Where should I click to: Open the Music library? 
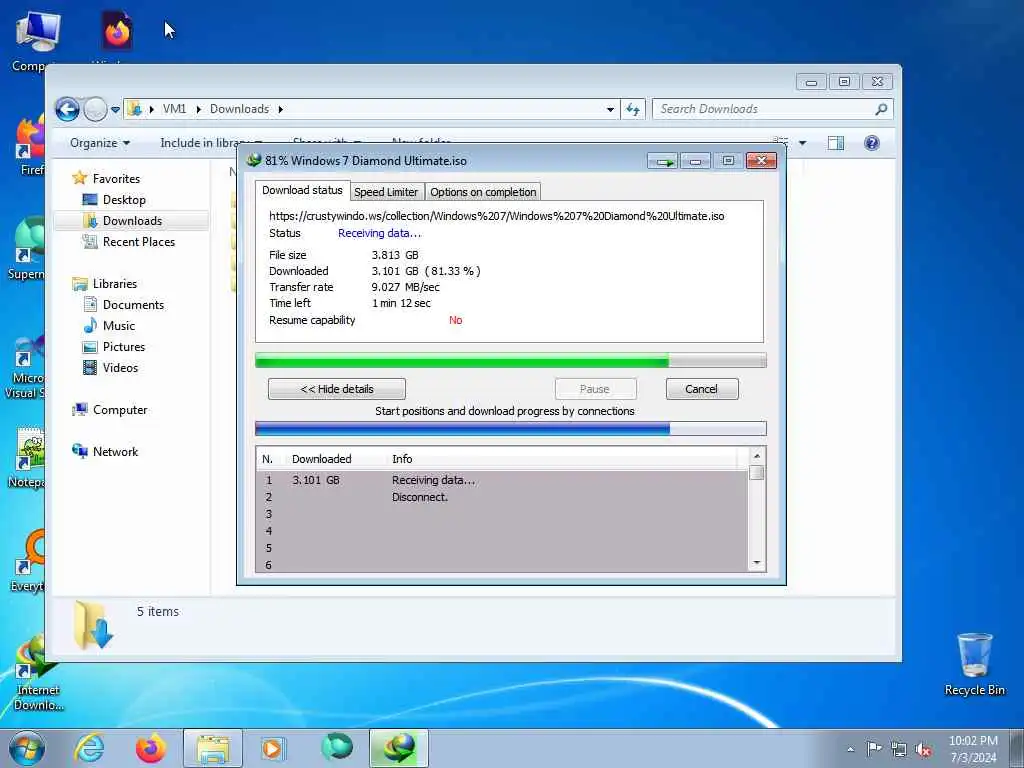[119, 326]
